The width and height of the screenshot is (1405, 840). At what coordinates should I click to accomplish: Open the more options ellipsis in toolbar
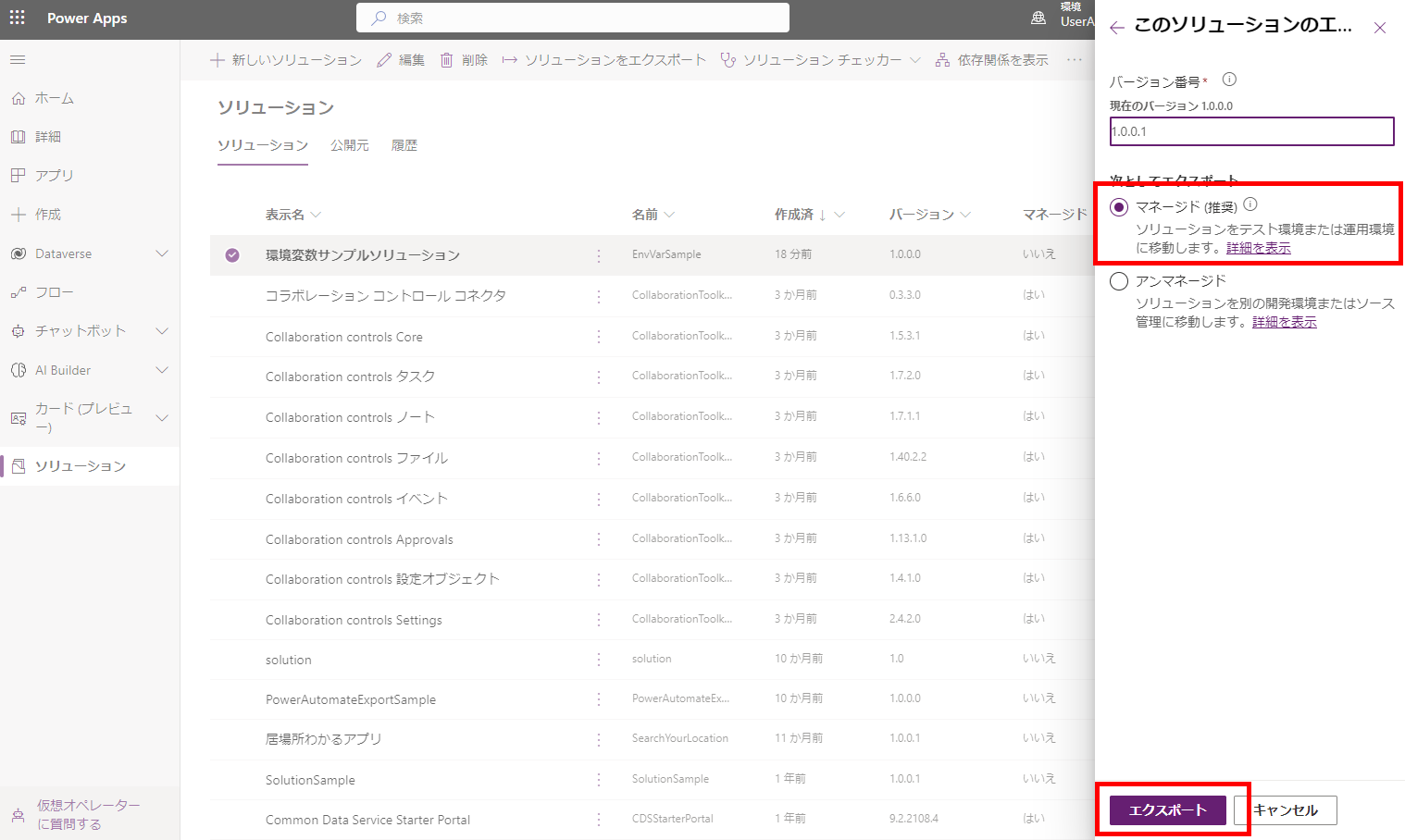click(x=1074, y=60)
